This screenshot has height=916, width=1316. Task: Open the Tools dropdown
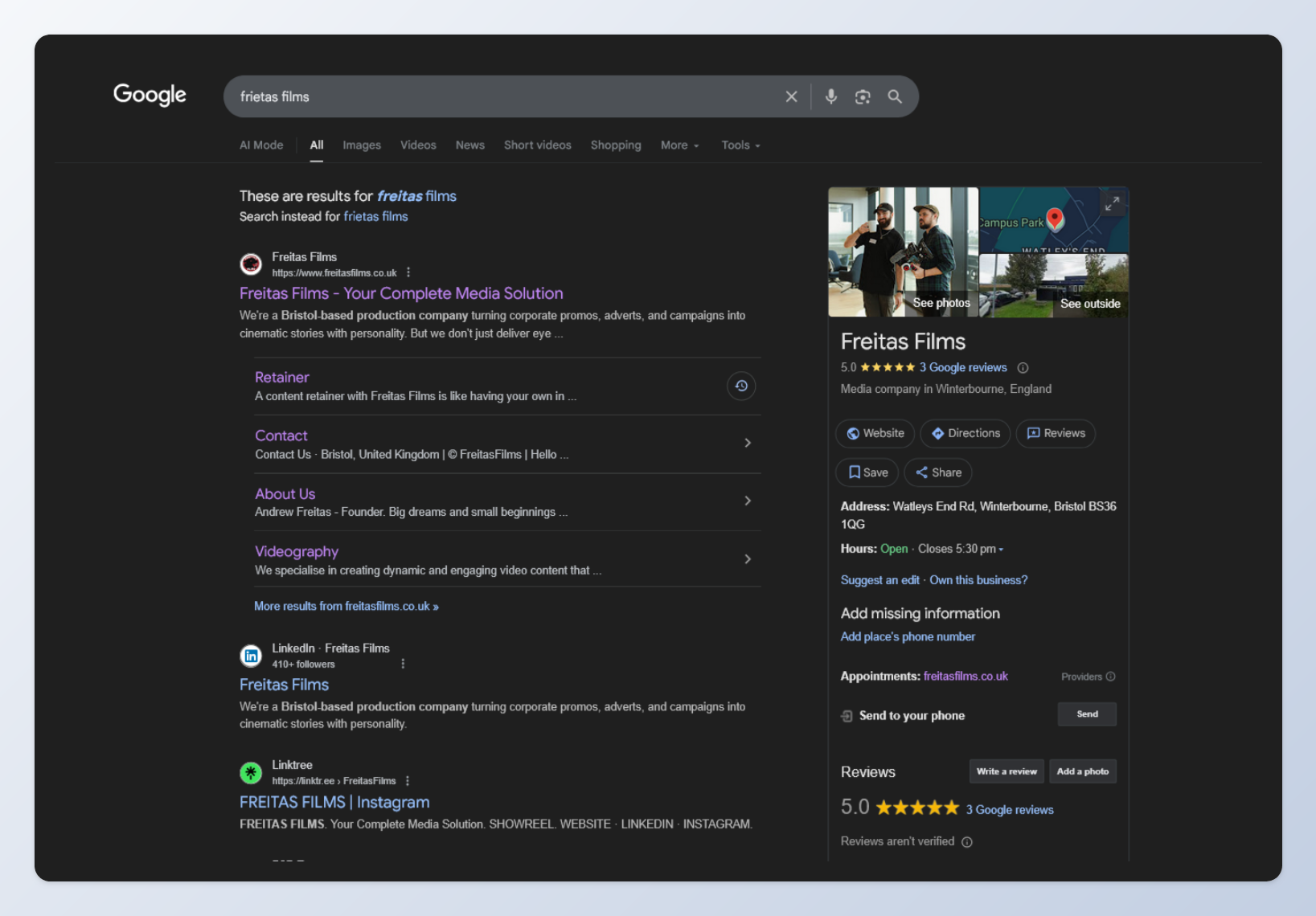click(x=740, y=145)
